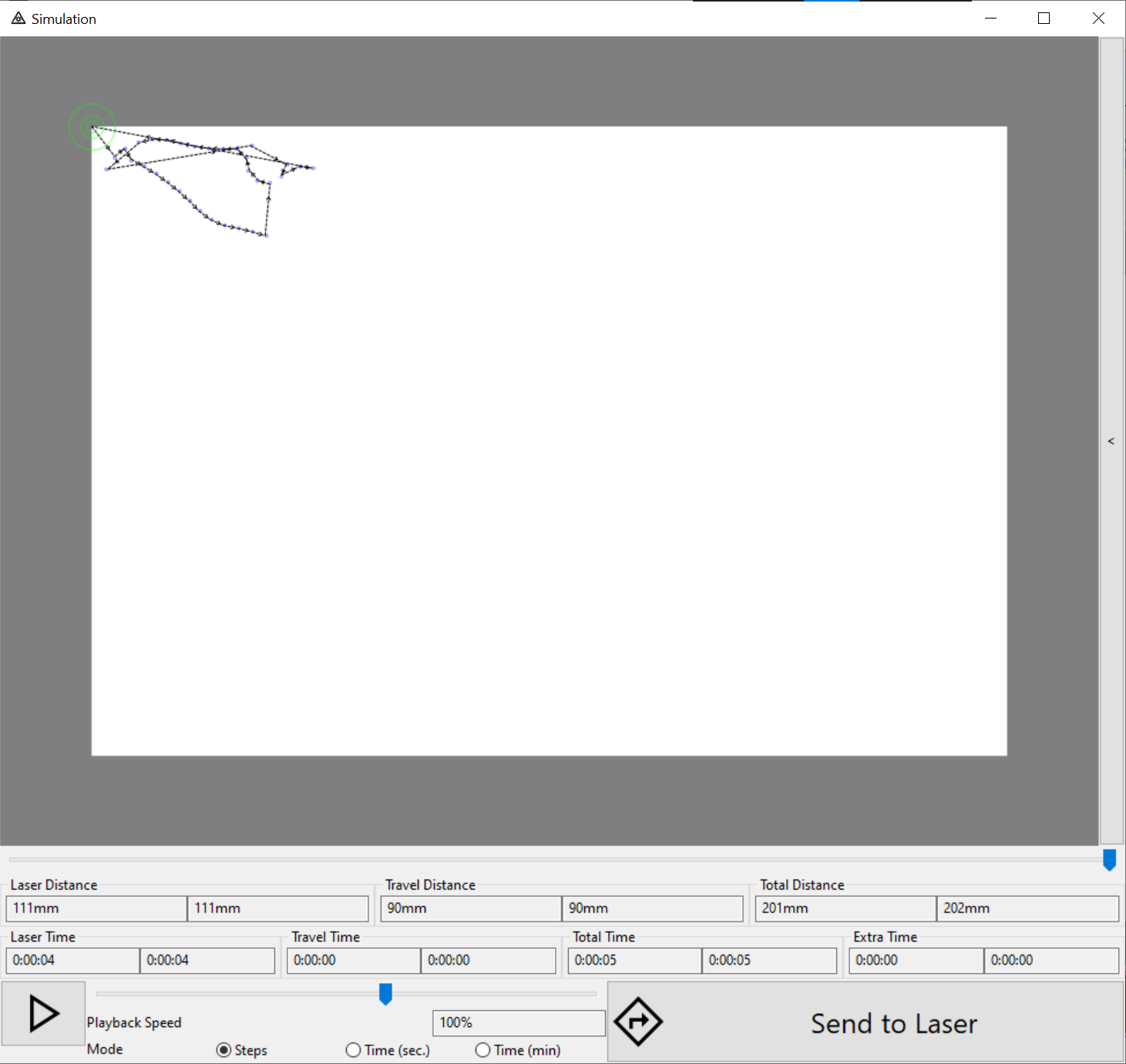Click the Total Time label
This screenshot has height=1064, width=1126.
point(604,937)
